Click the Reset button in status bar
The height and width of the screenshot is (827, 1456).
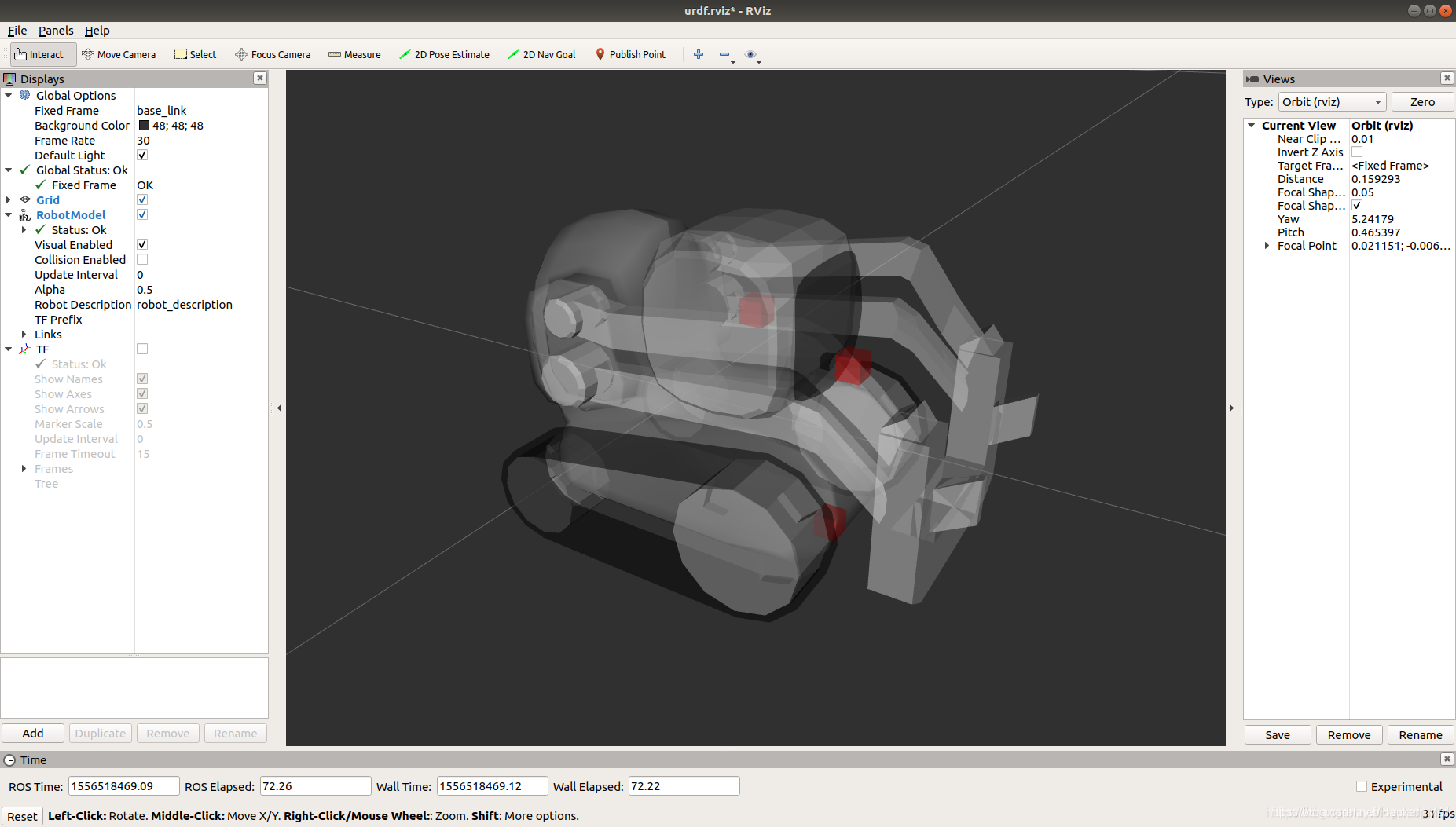(22, 816)
